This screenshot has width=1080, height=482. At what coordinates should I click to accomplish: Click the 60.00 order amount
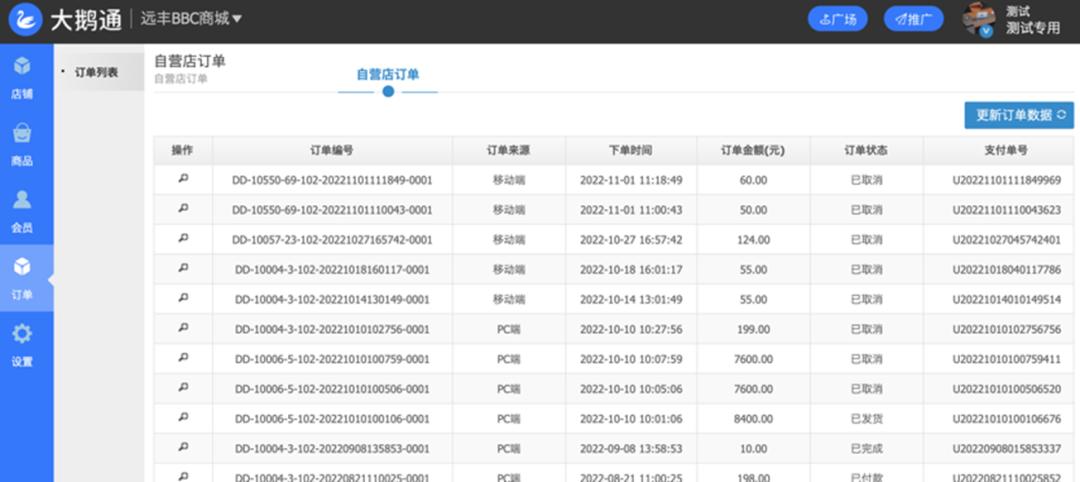(x=754, y=180)
